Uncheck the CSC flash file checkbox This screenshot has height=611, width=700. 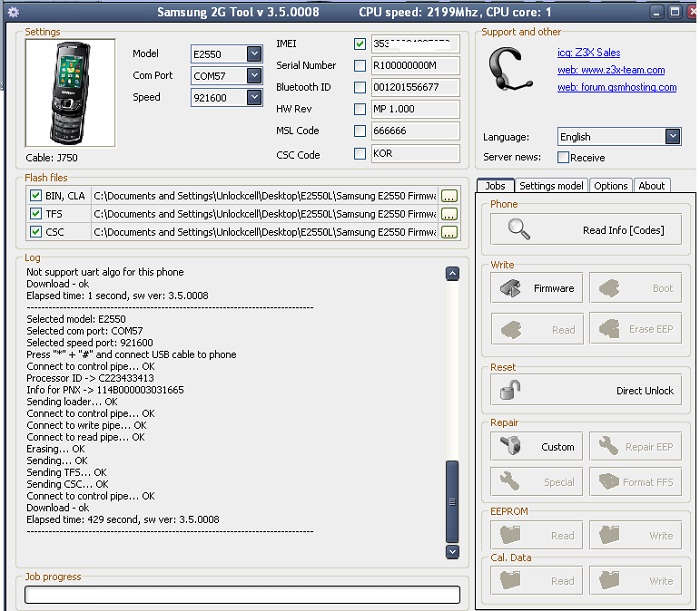36,232
